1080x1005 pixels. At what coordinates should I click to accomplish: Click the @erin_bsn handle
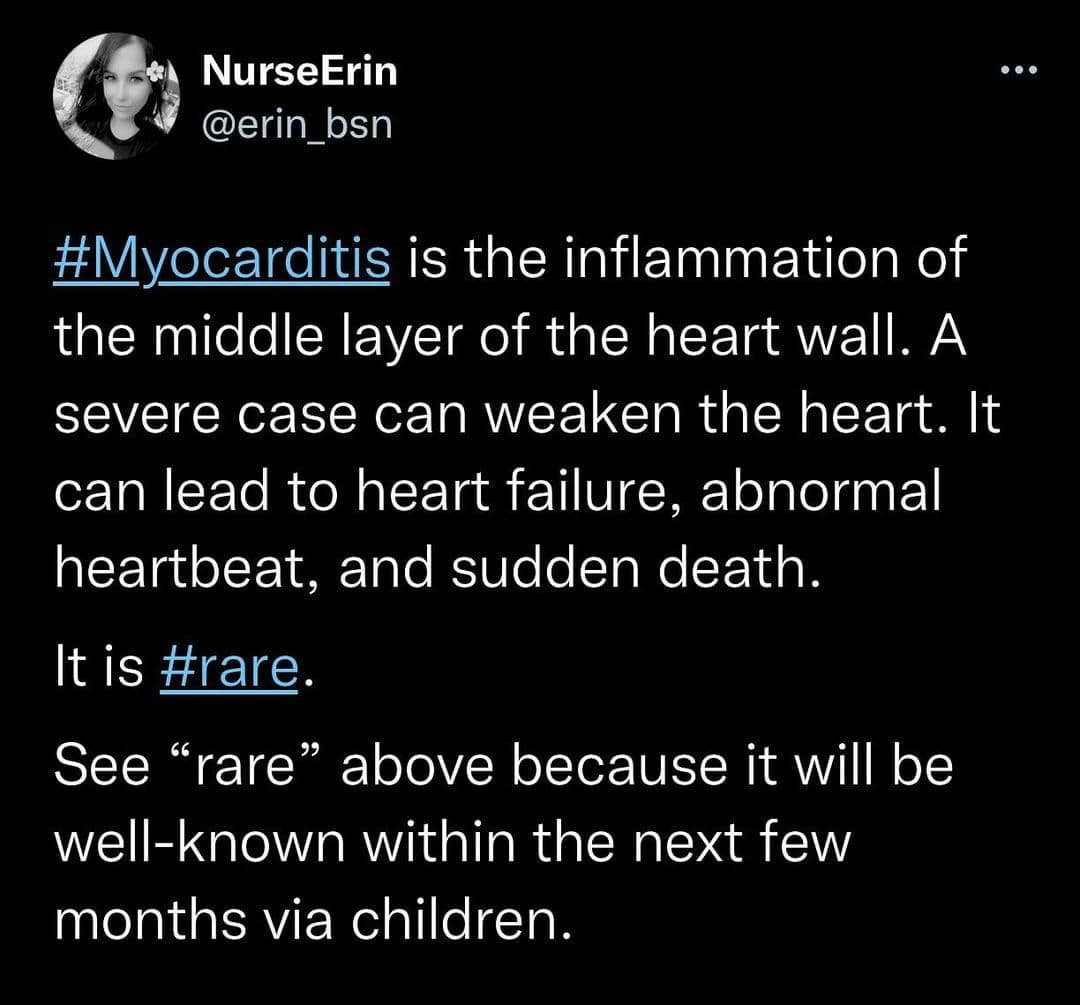pos(297,125)
